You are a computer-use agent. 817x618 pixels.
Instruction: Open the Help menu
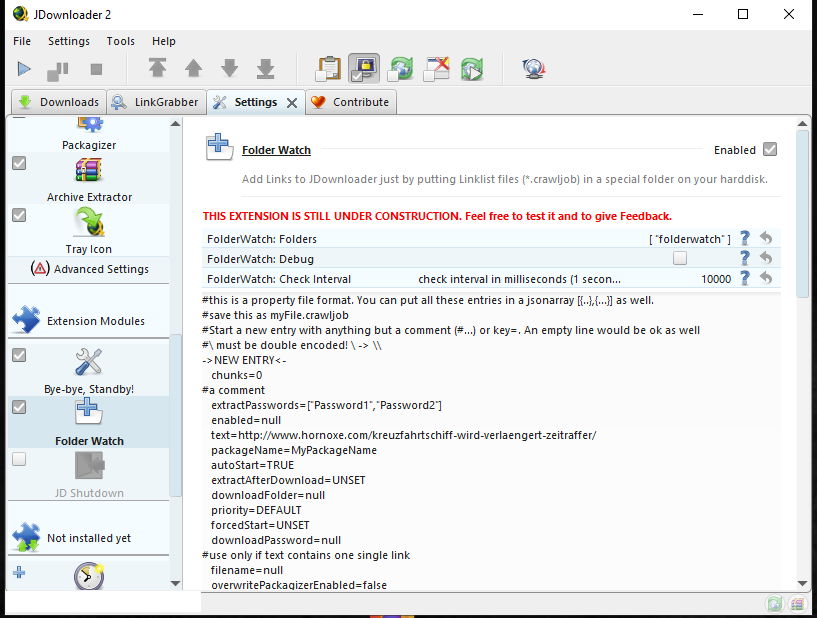tap(164, 41)
